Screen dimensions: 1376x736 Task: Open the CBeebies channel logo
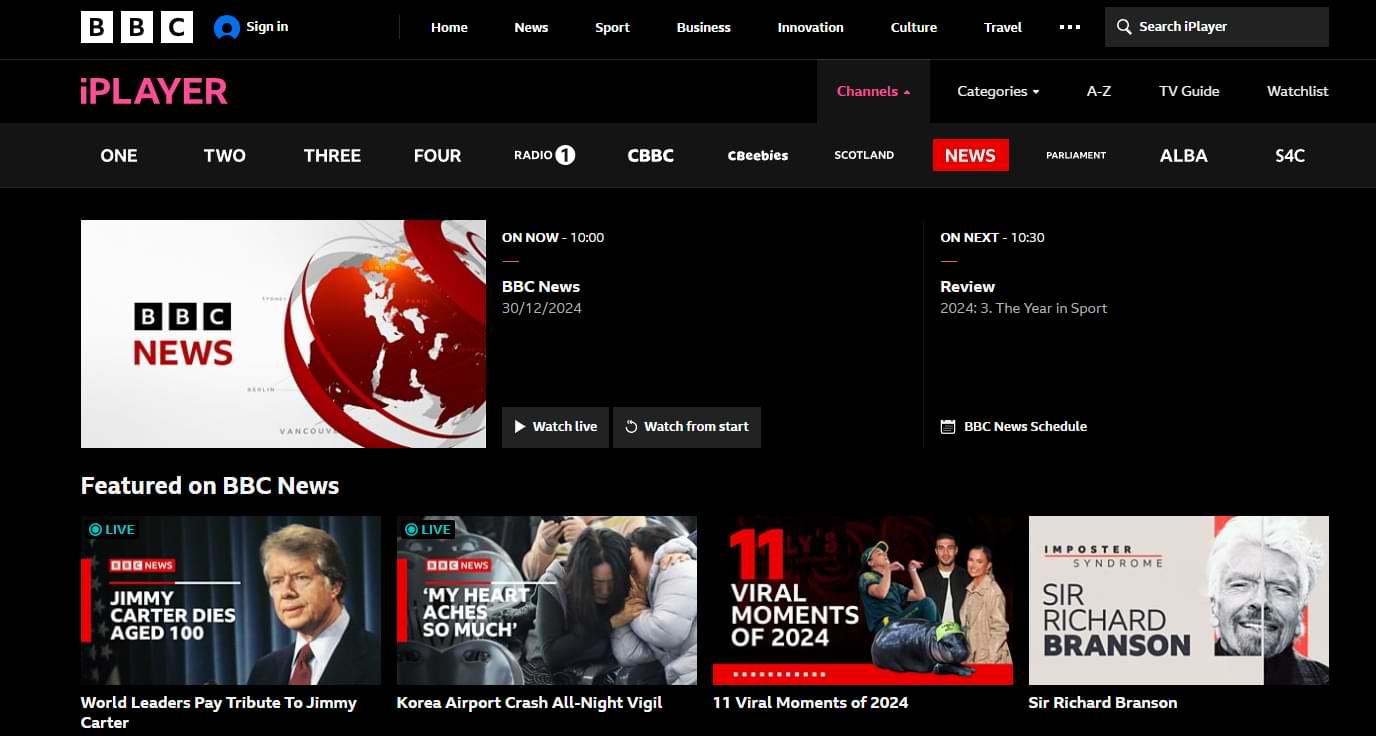[x=757, y=155]
